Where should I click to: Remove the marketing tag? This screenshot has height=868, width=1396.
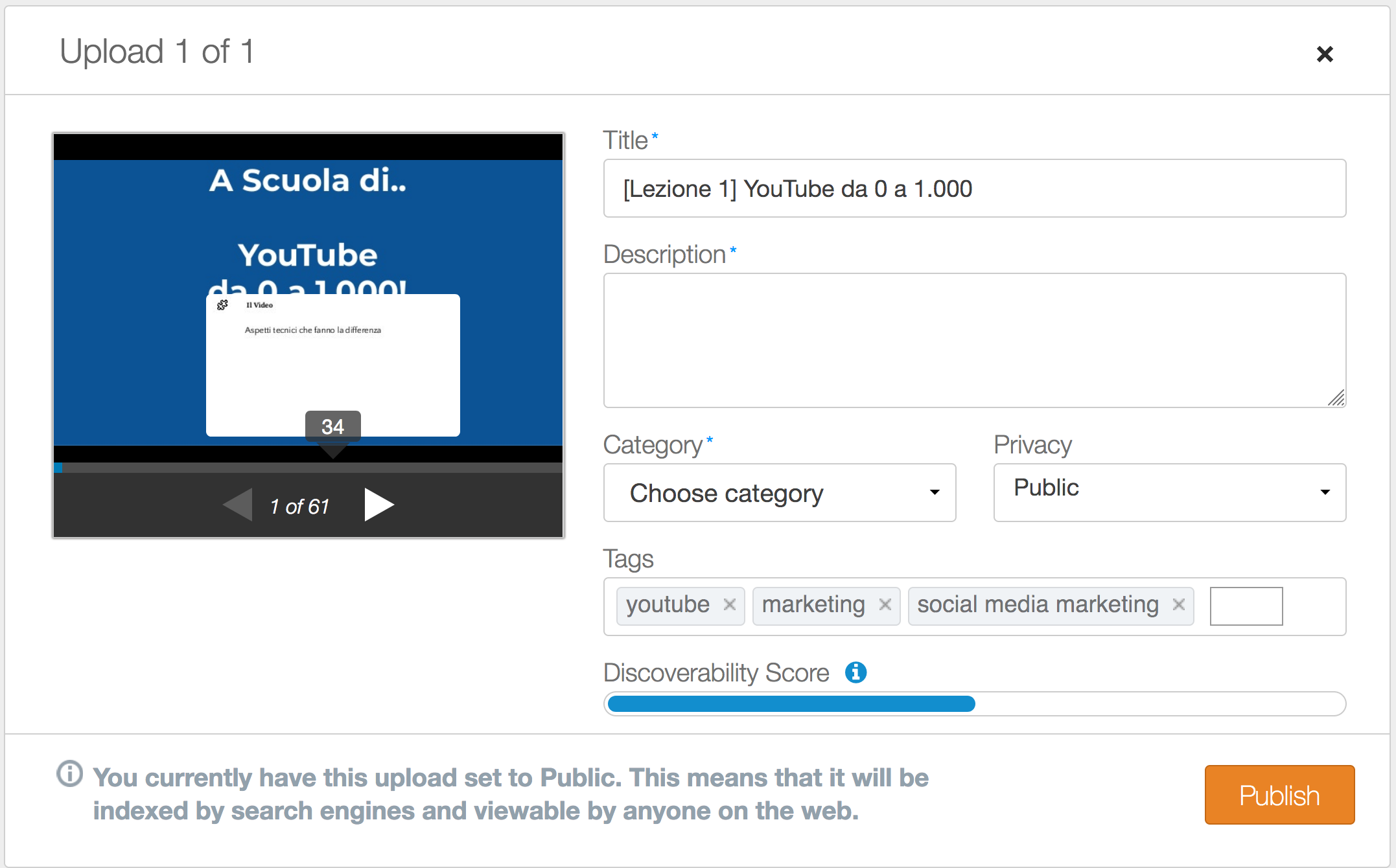pos(885,604)
